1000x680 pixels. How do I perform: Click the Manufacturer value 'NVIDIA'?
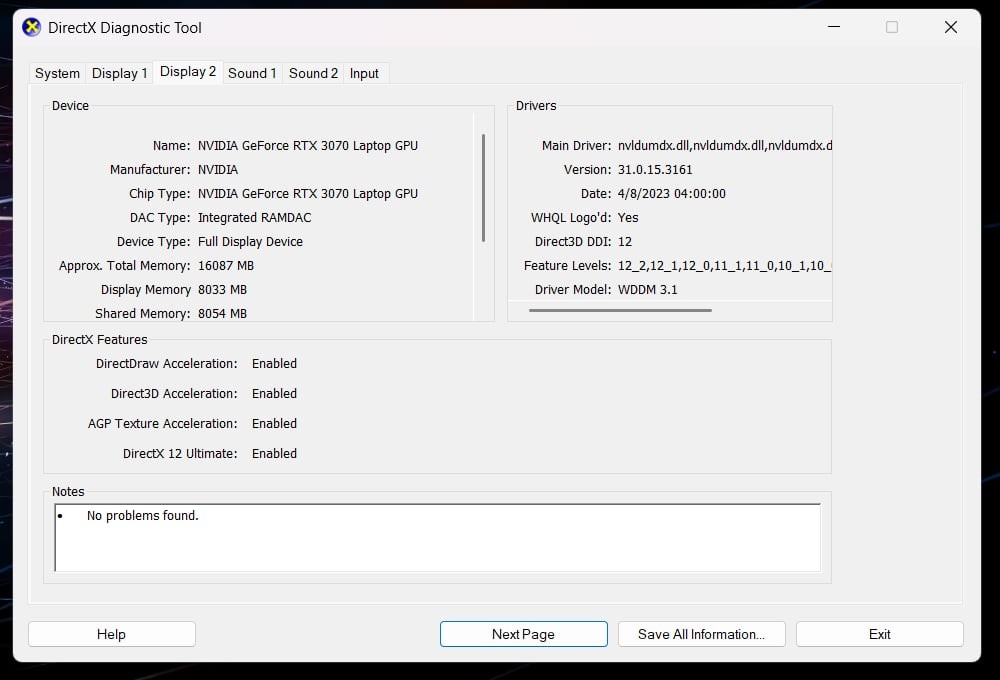tap(218, 170)
